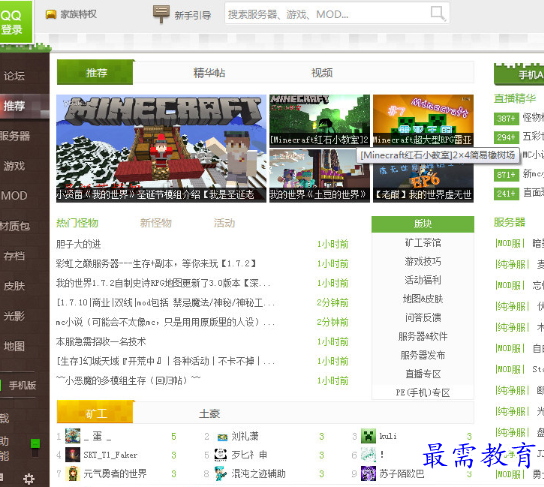The image size is (544, 487).
Task: Open settings via the sidebar gear icon
Action: (28, 479)
